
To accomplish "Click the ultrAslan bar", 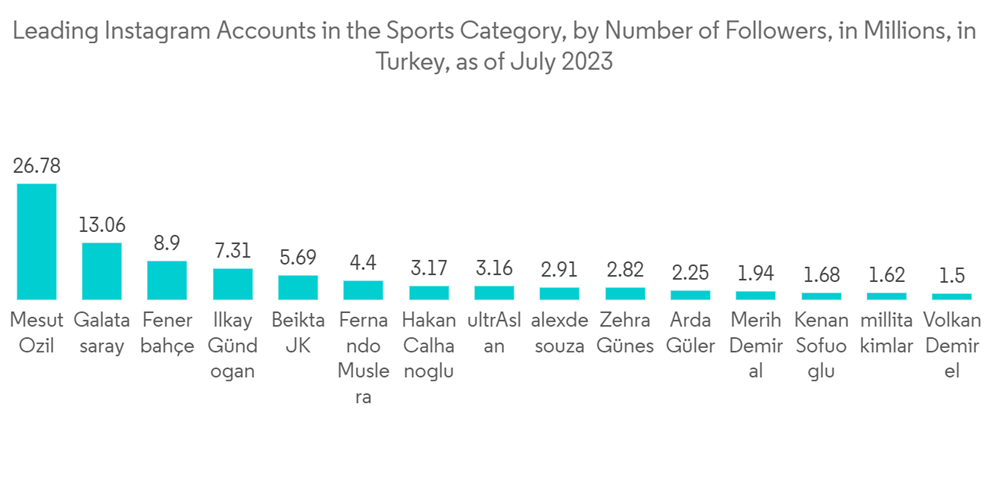I will tap(494, 293).
